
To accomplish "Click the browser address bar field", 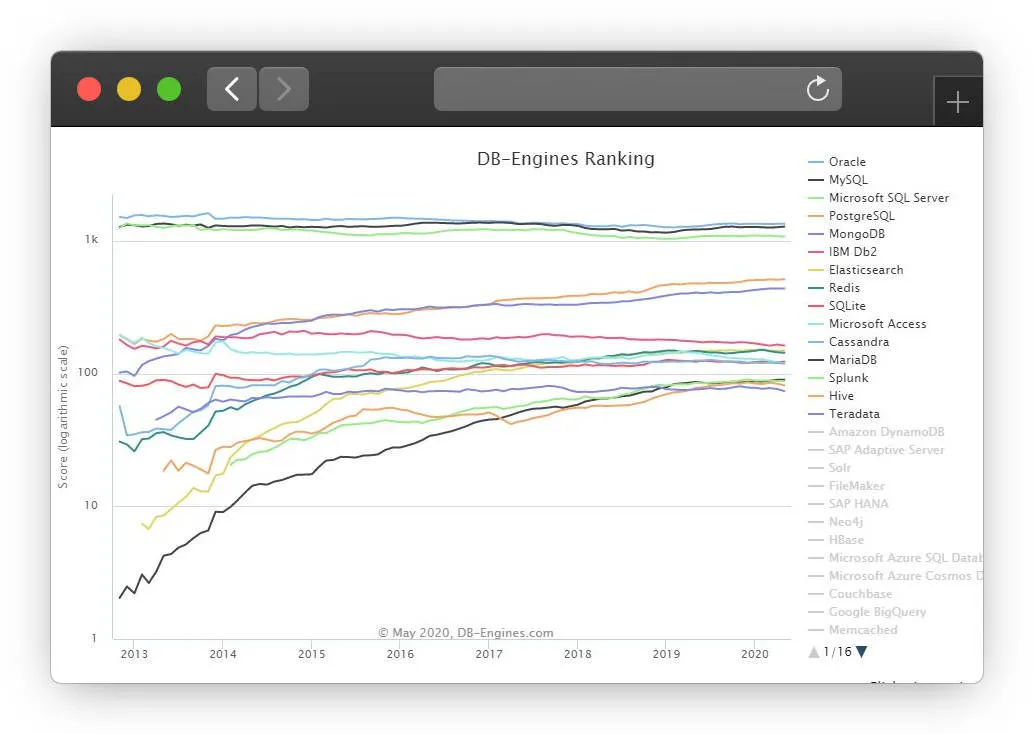I will [638, 89].
